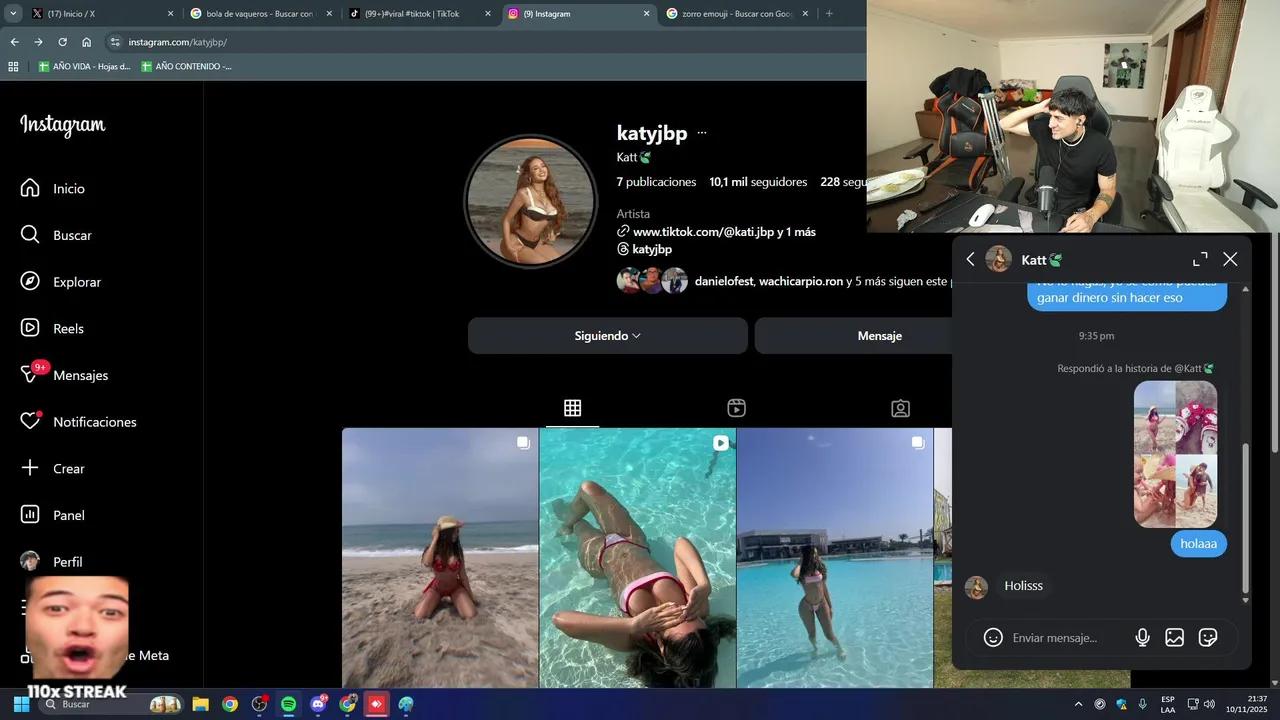Open the emoji picker in chat
This screenshot has height=720, width=1280.
[993, 637]
